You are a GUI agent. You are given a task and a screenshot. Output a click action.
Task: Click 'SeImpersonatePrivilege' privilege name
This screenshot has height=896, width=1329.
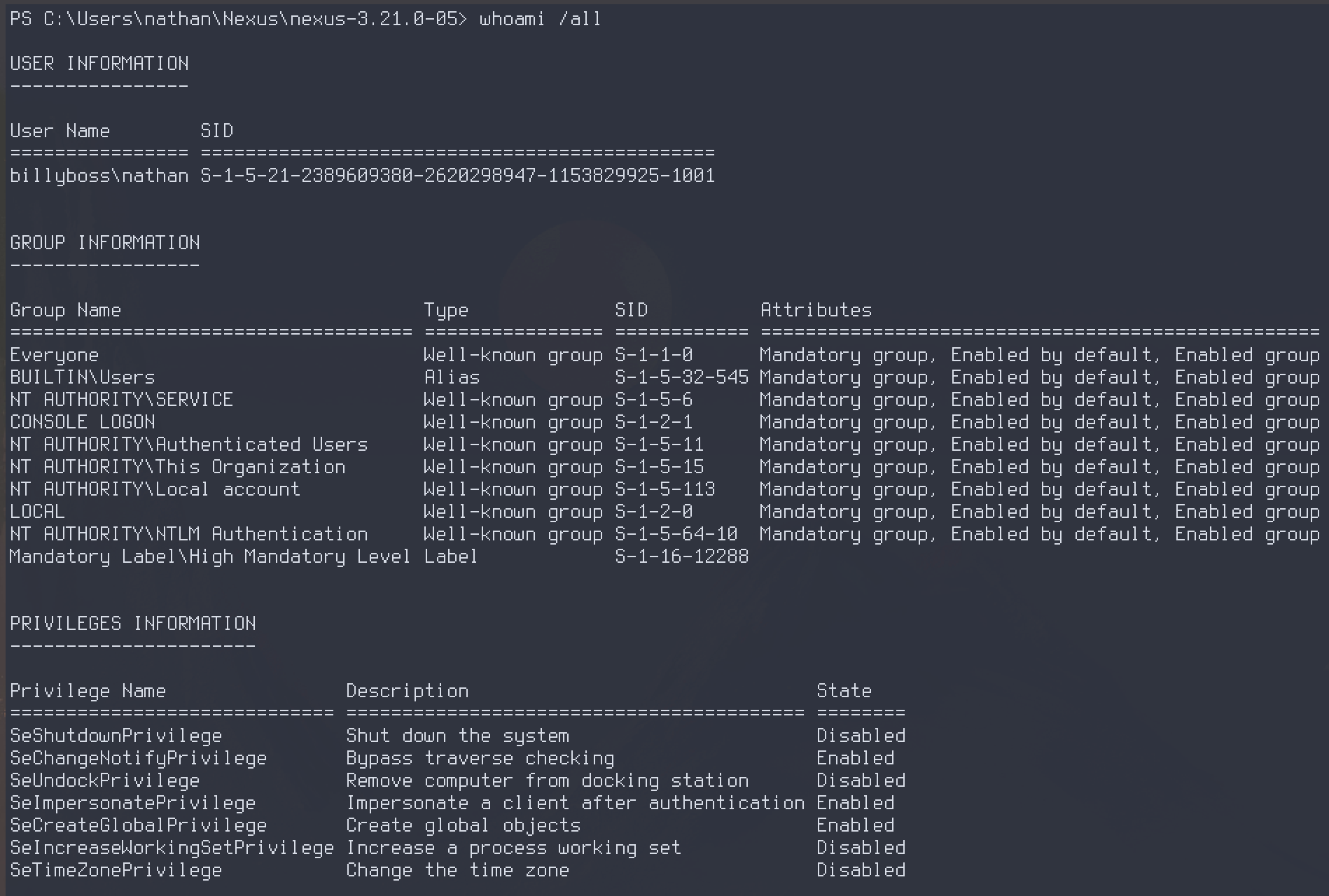click(x=133, y=803)
